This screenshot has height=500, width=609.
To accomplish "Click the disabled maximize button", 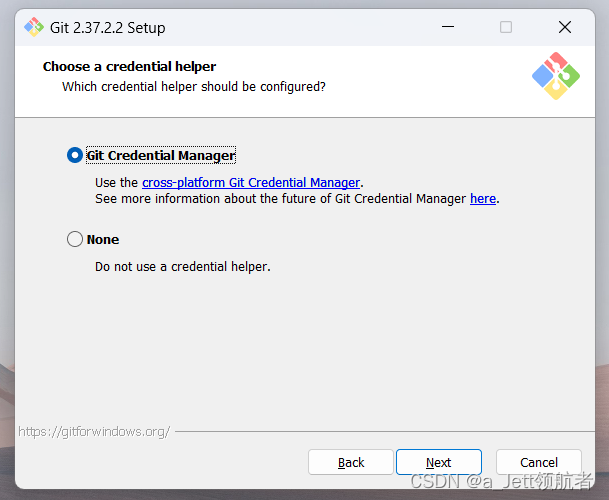I will pos(506,27).
